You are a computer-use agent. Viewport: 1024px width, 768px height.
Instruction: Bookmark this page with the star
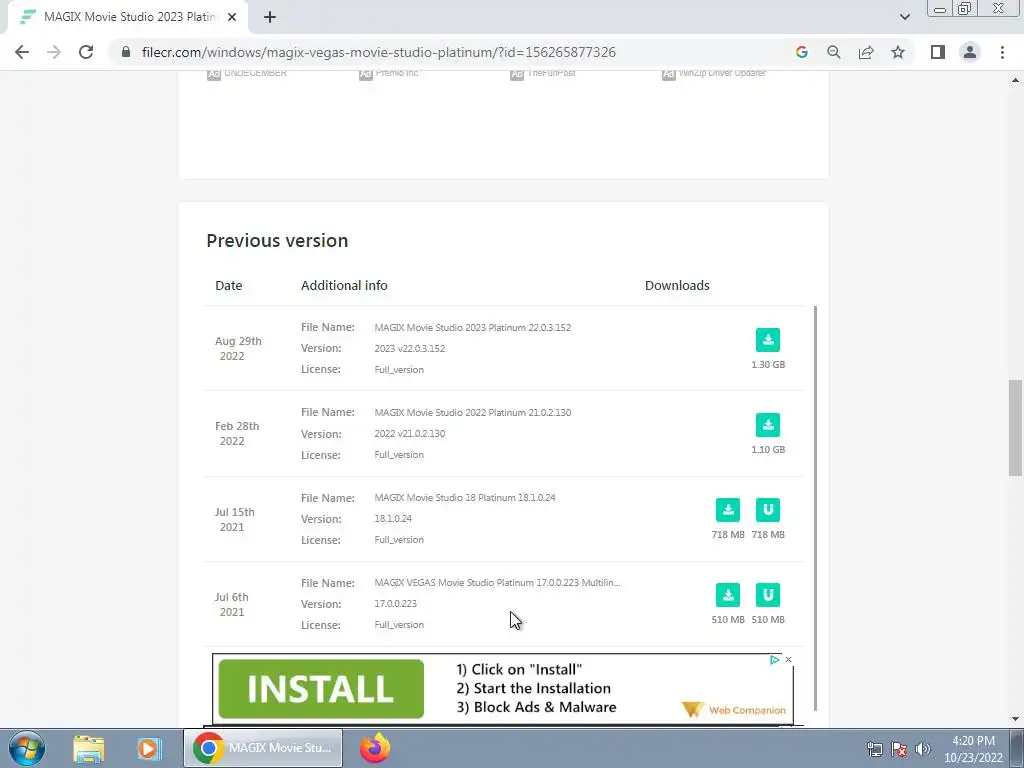(x=898, y=52)
